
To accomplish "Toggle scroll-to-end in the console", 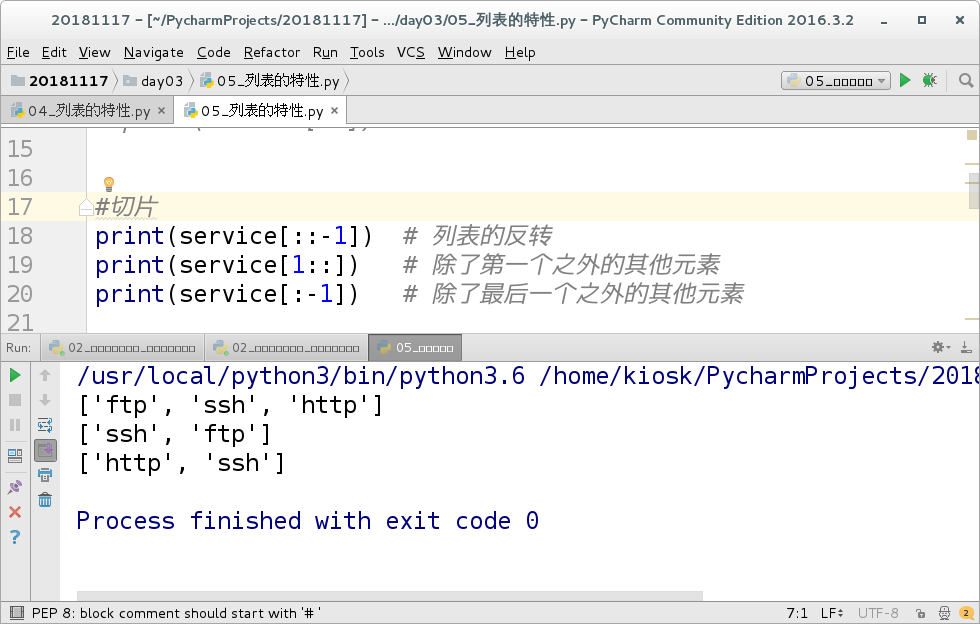I will point(45,450).
